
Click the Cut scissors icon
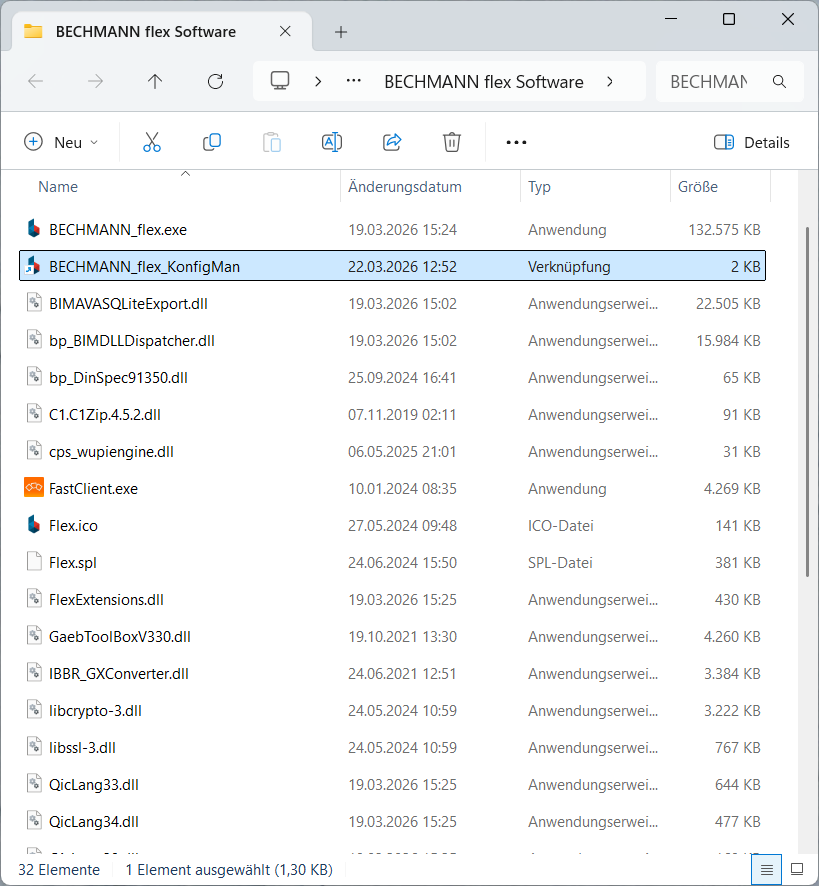pos(152,142)
